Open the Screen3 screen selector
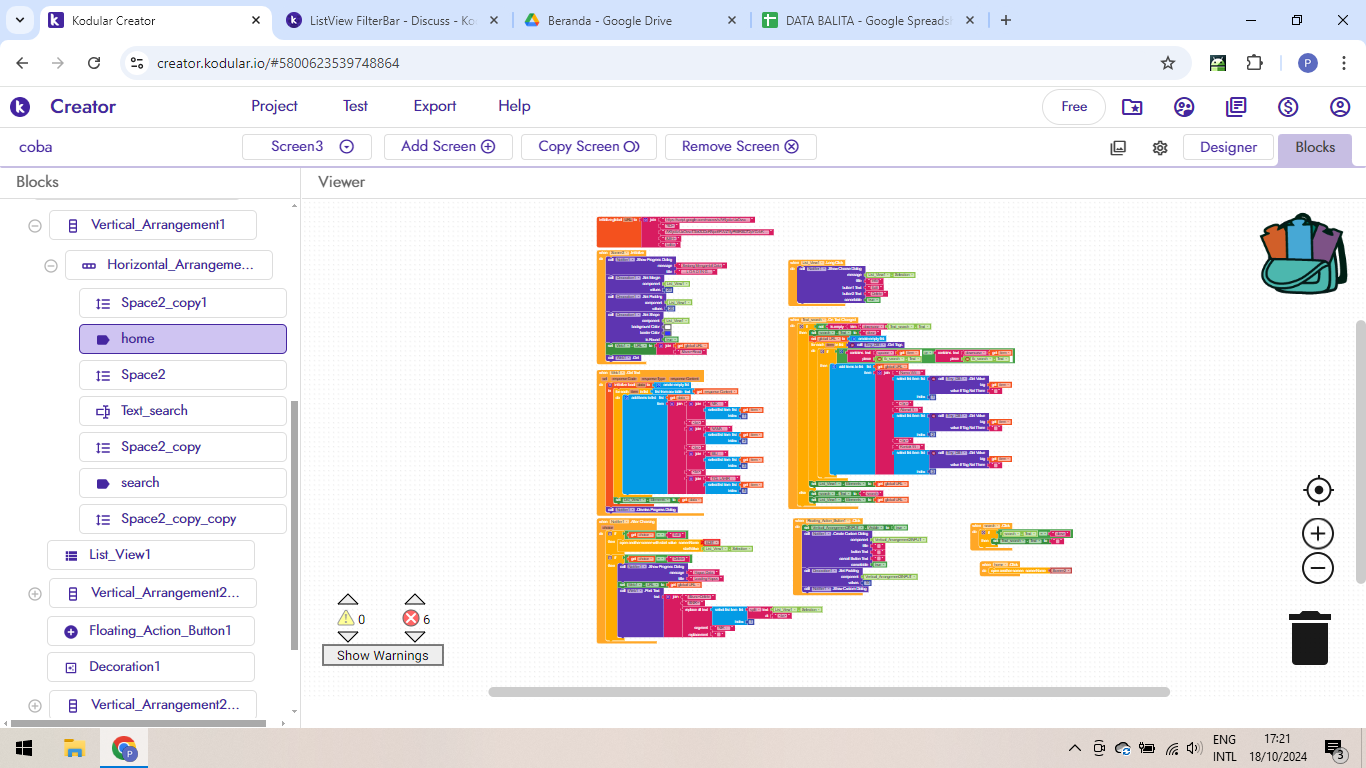The width and height of the screenshot is (1366, 768). pyautogui.click(x=306, y=146)
